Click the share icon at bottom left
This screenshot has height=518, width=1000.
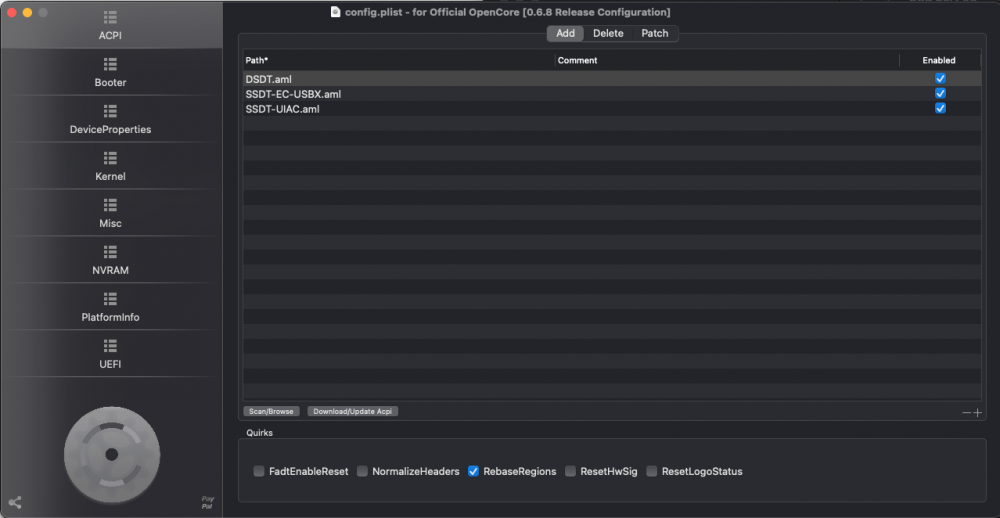coord(15,503)
